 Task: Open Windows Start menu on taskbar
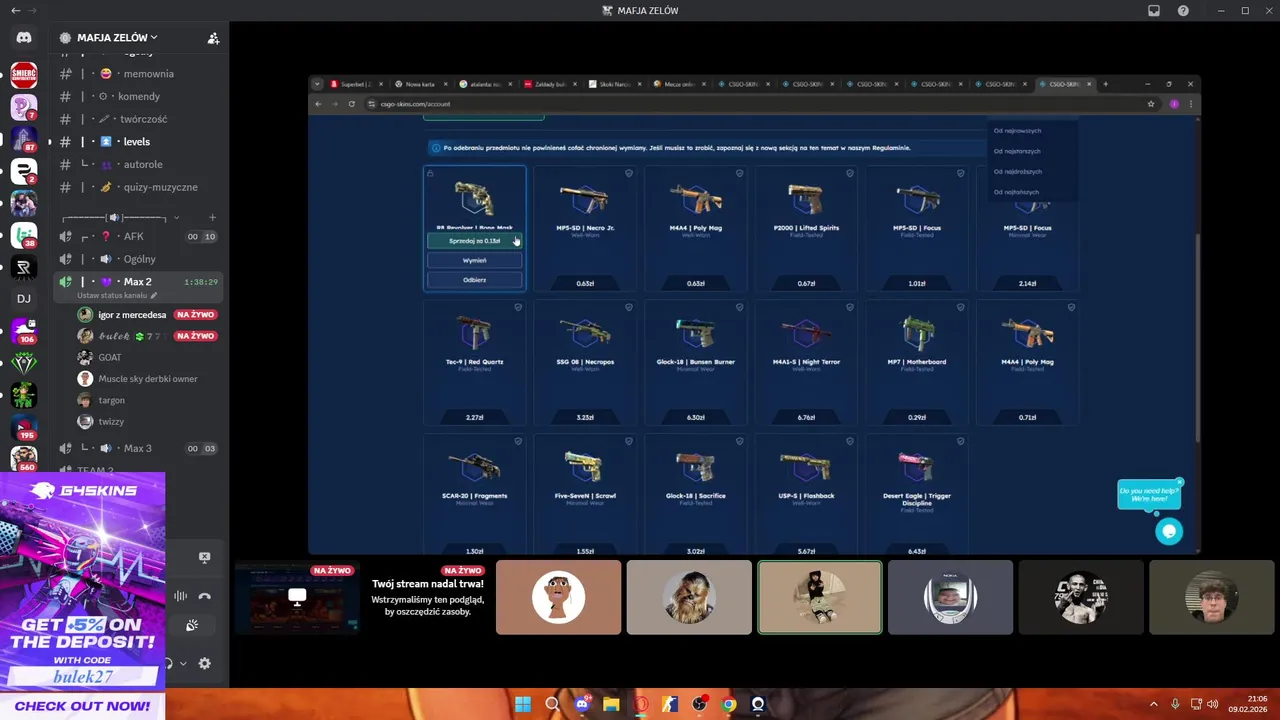pos(522,704)
